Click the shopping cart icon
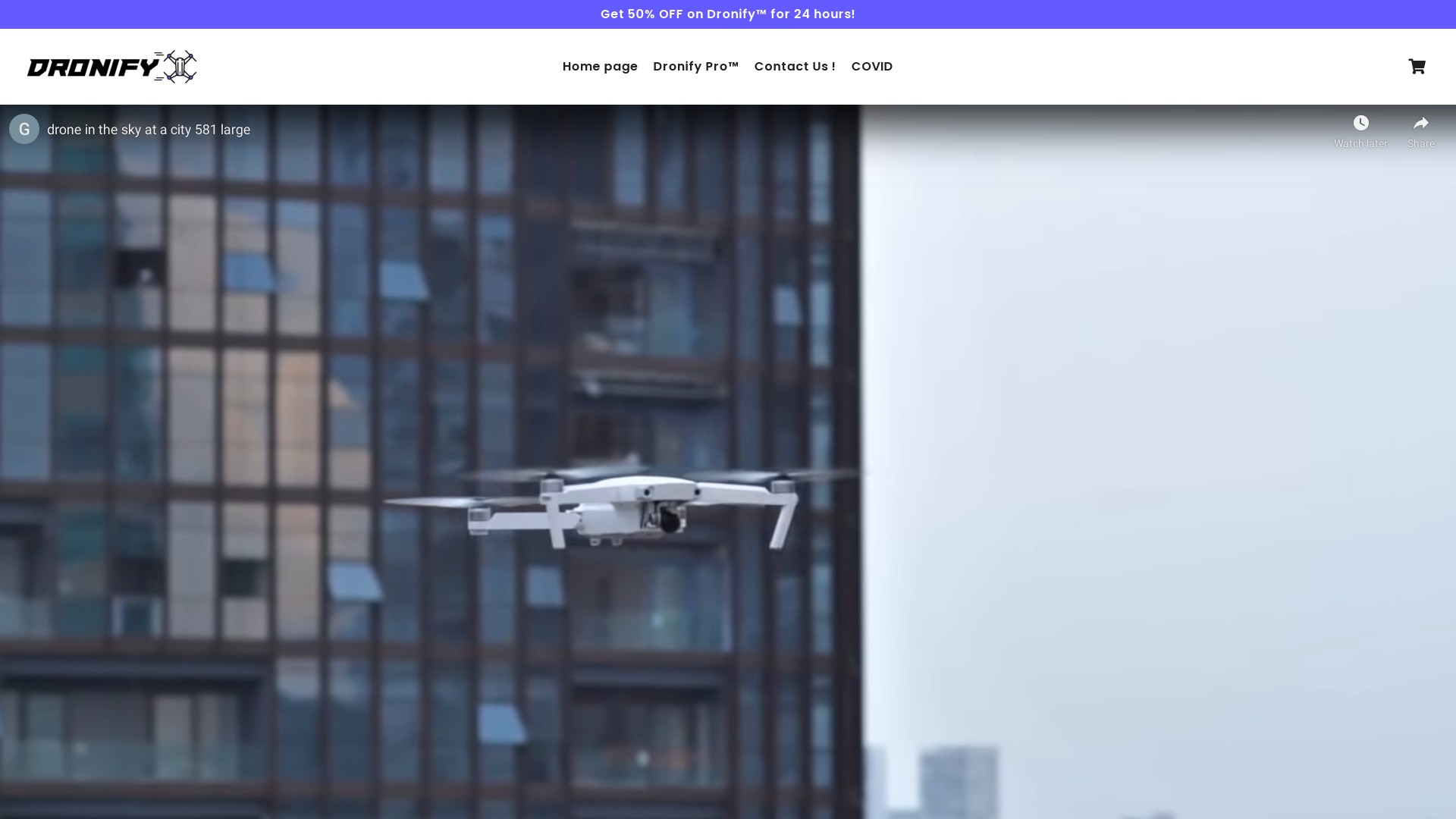Image resolution: width=1456 pixels, height=819 pixels. (x=1417, y=66)
